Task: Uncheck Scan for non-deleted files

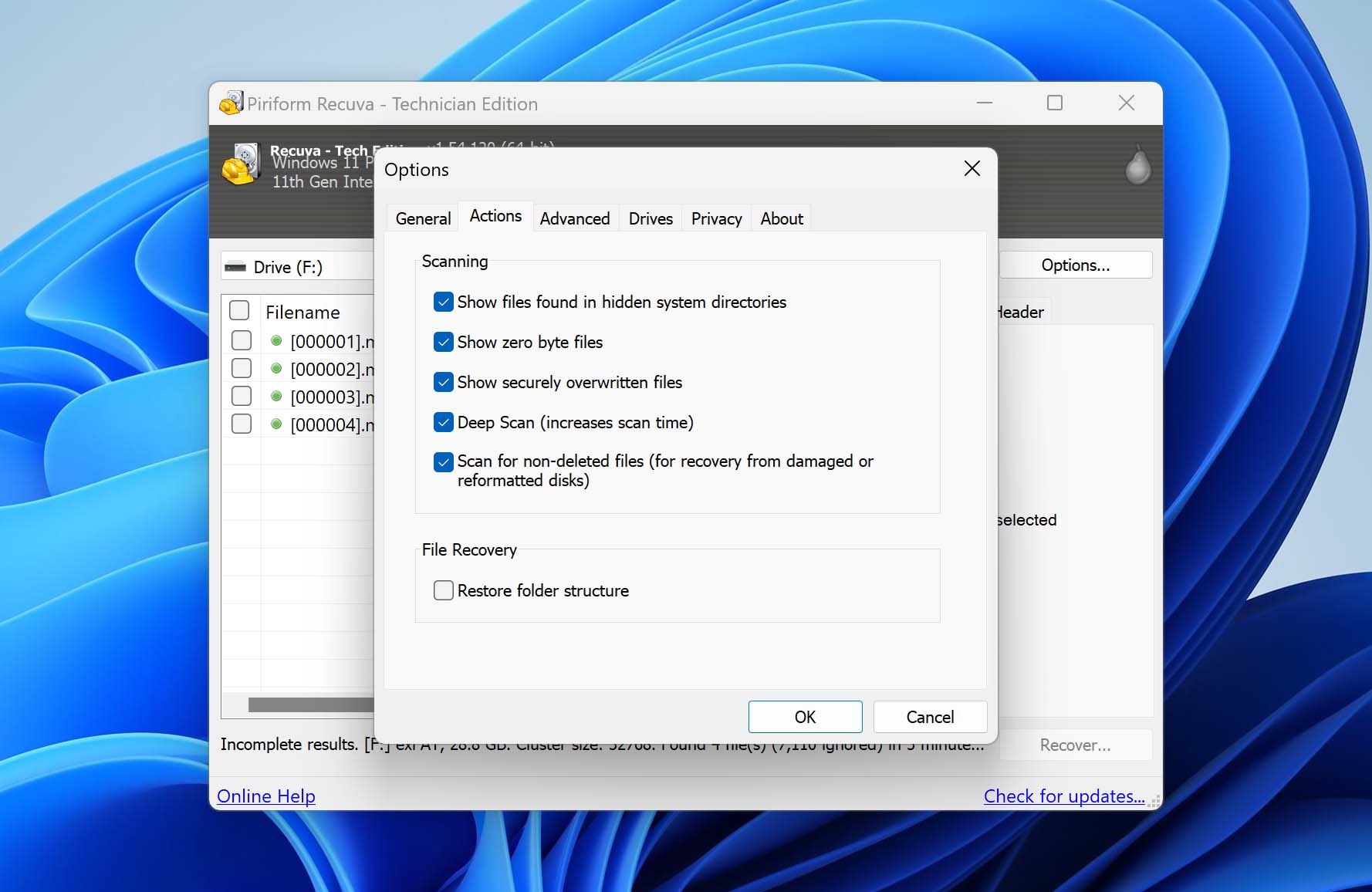Action: pyautogui.click(x=444, y=462)
